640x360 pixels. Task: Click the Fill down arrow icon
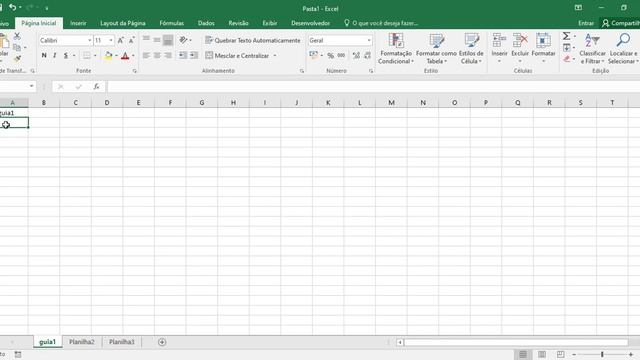pos(567,48)
